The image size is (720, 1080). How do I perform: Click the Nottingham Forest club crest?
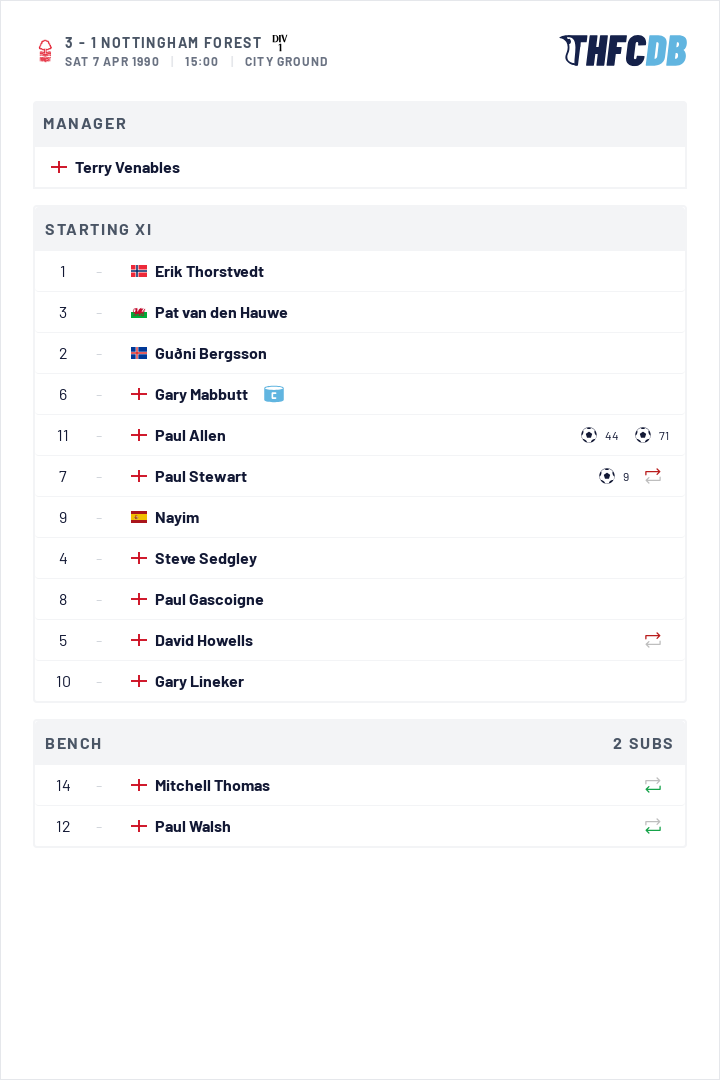tap(45, 51)
